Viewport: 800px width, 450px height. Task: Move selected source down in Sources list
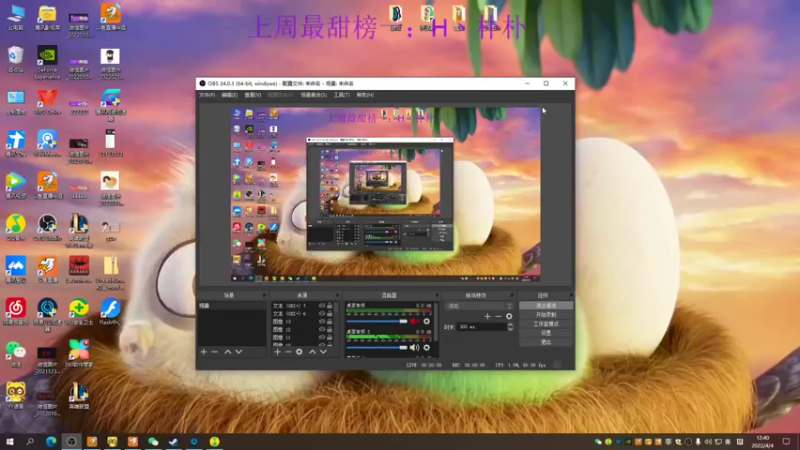point(323,352)
